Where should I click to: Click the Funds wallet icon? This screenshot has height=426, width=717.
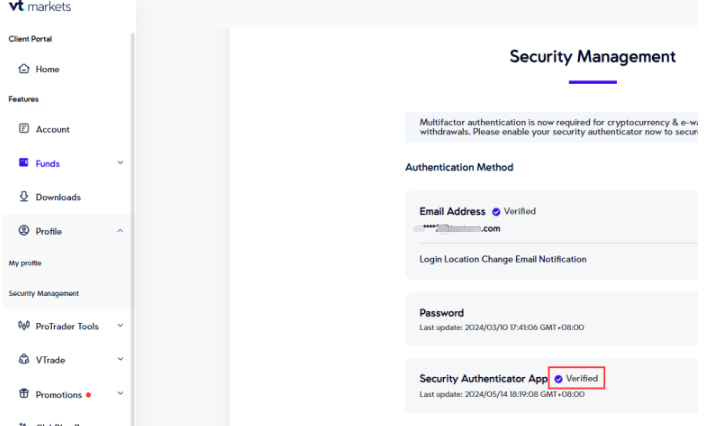24,163
